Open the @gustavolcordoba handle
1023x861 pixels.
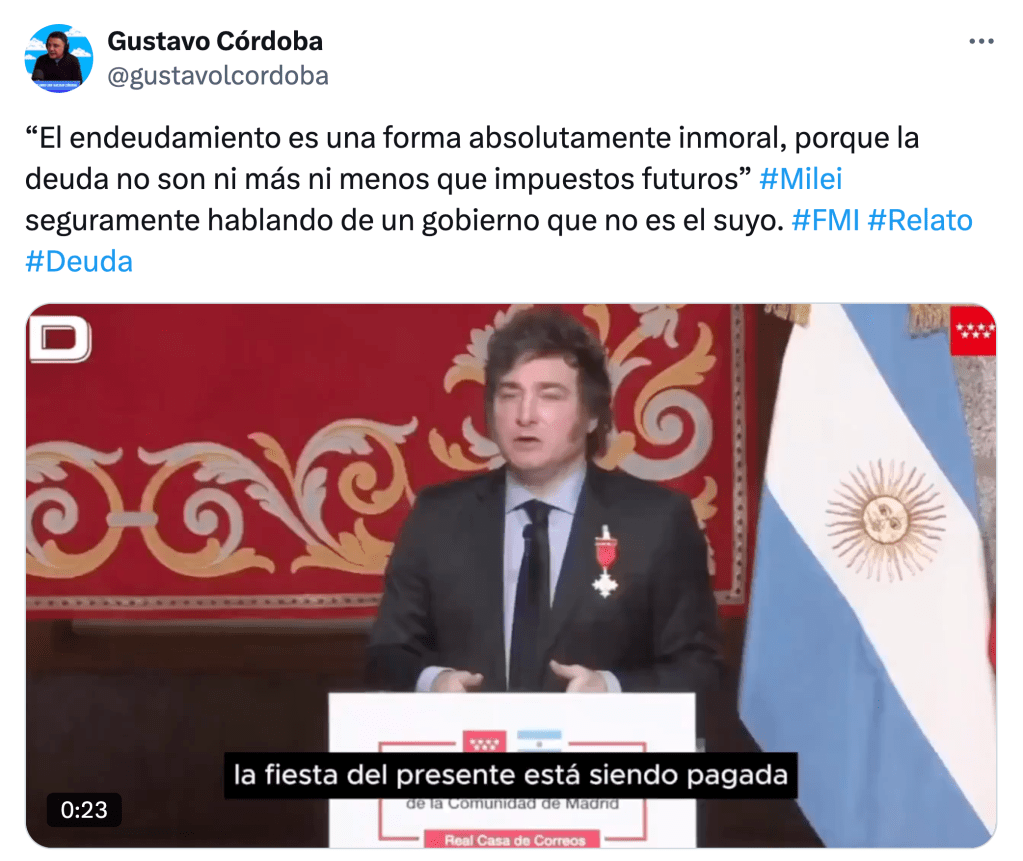pyautogui.click(x=218, y=76)
